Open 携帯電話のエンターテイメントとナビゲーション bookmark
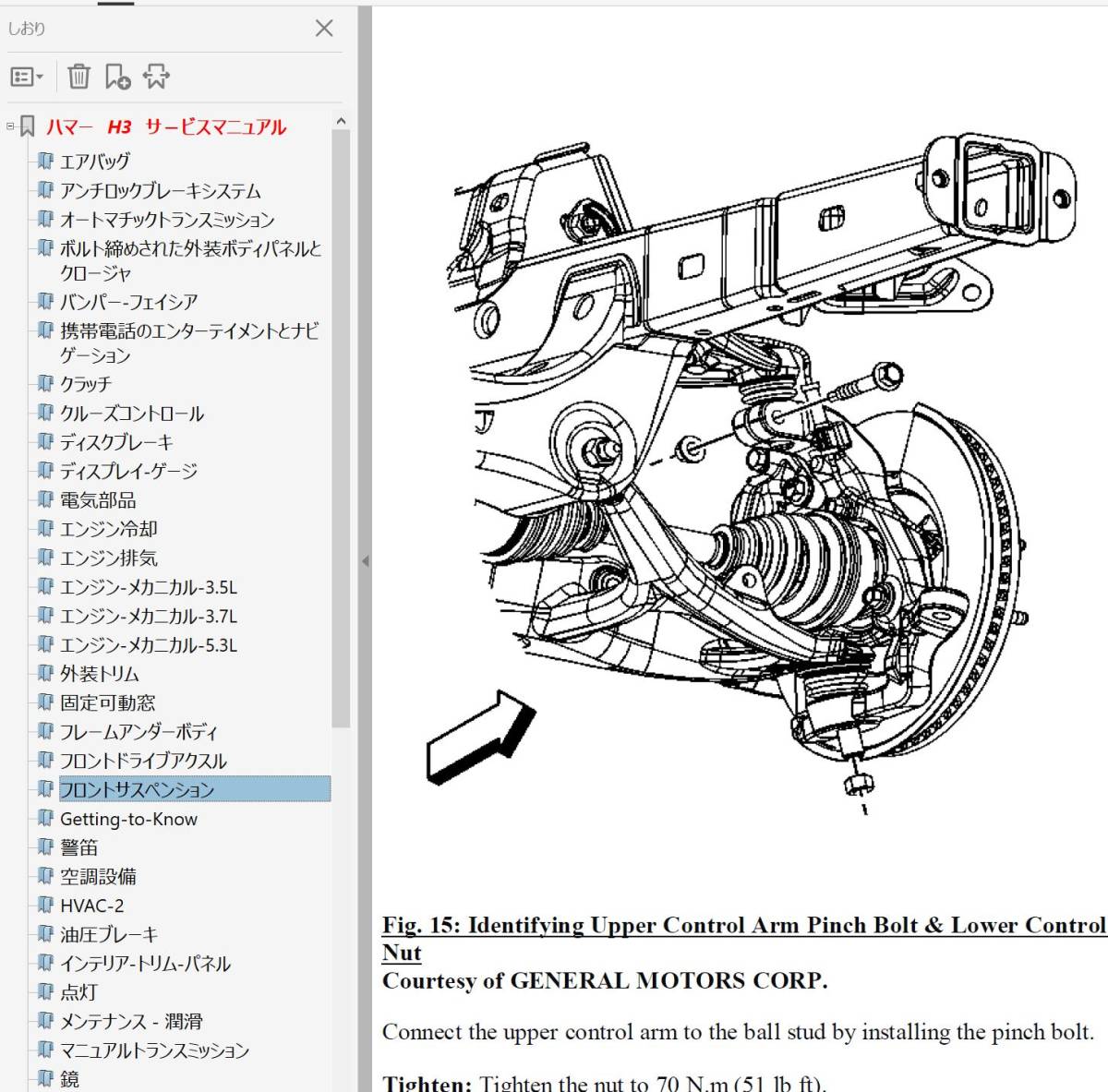This screenshot has width=1108, height=1092. coord(190,342)
